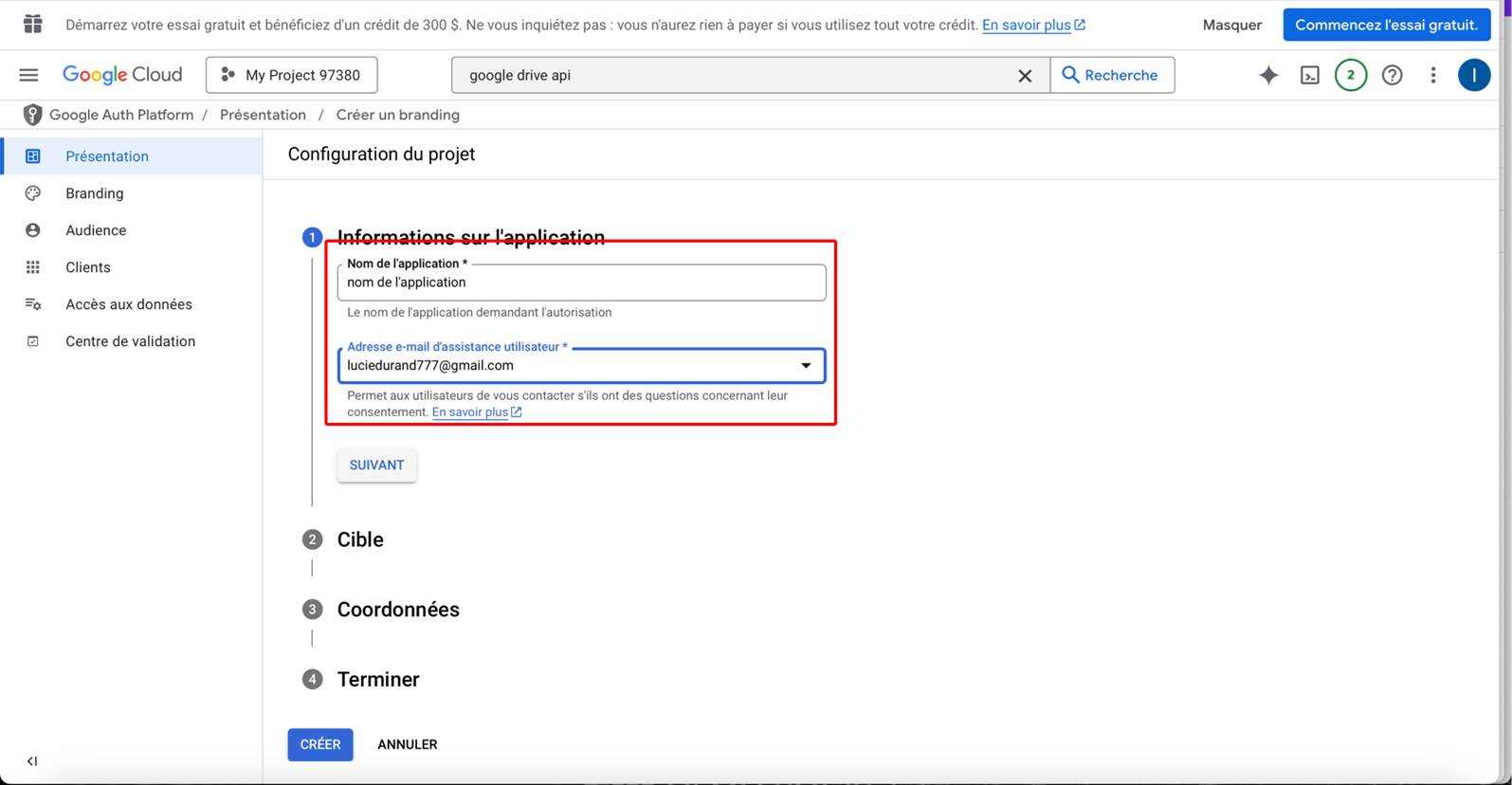Expand the Coordonnées step
The width and height of the screenshot is (1512, 785).
[397, 610]
